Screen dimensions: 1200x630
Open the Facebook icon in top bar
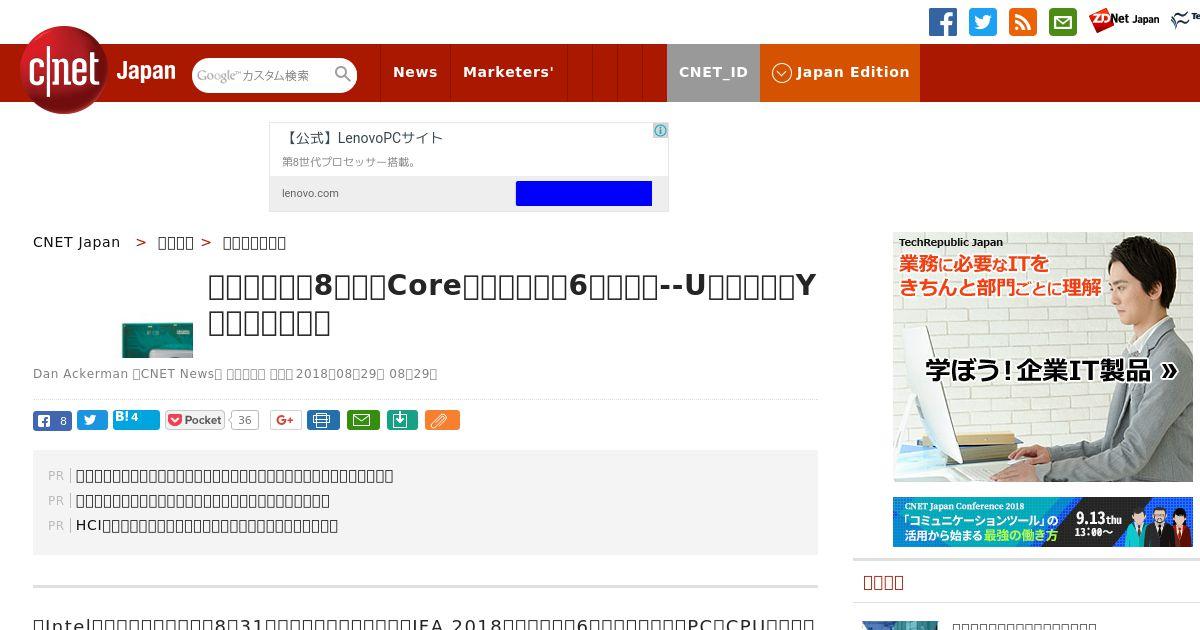point(942,22)
